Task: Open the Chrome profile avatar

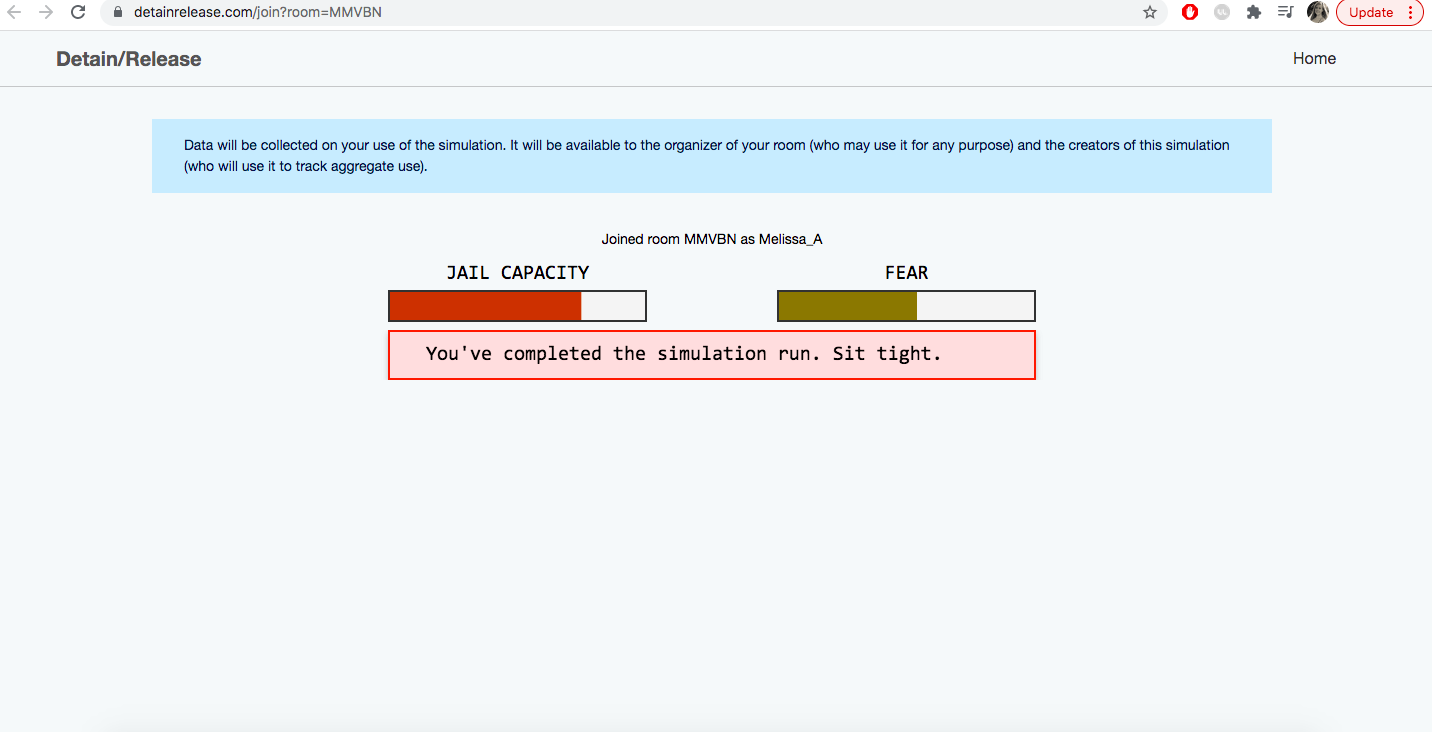Action: (x=1318, y=13)
